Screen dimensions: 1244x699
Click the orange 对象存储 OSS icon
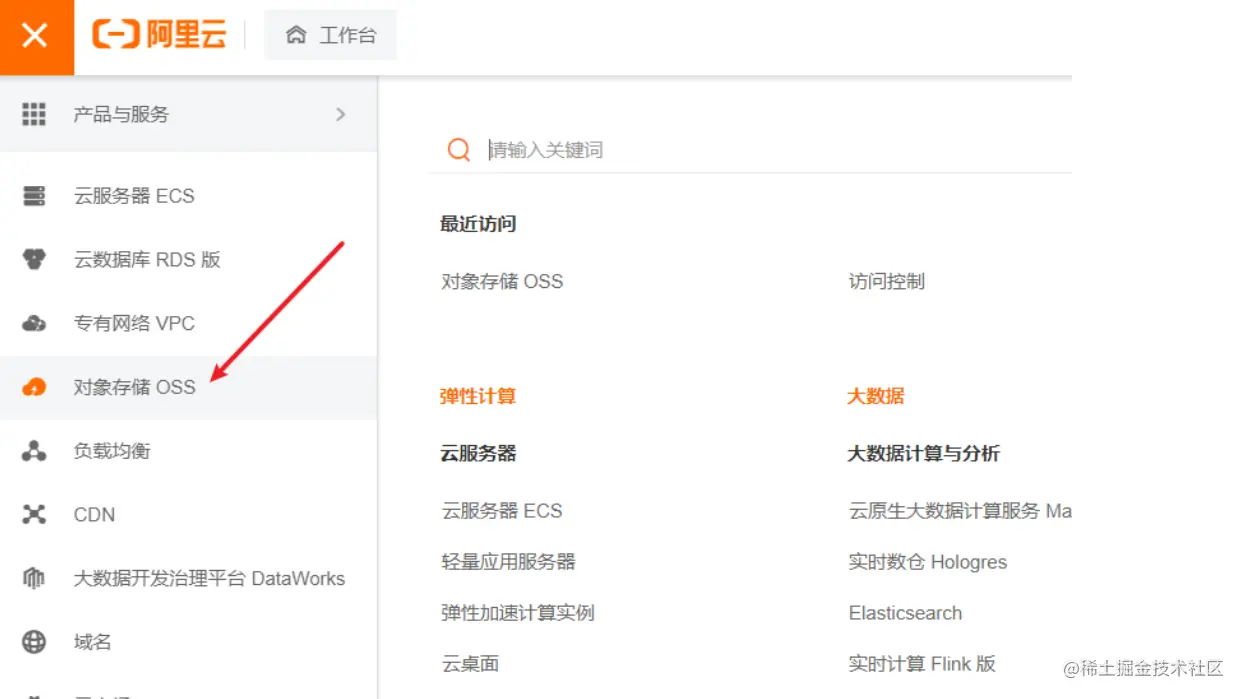click(x=34, y=387)
